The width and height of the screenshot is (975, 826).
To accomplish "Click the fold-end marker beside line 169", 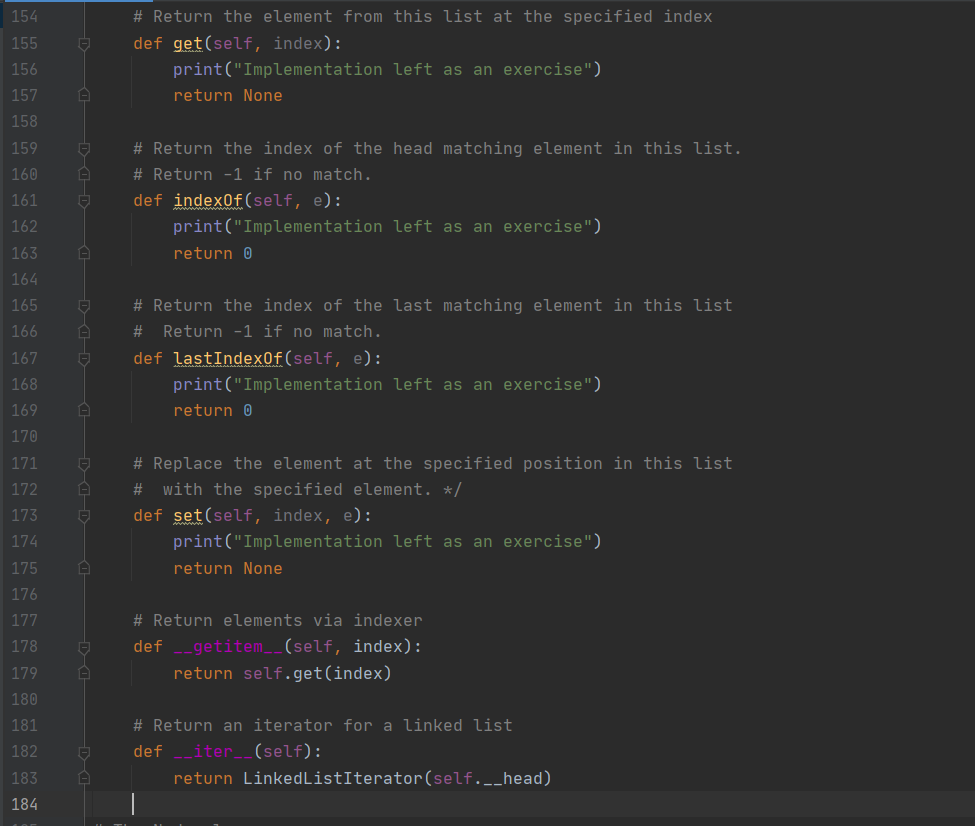I will (x=84, y=410).
